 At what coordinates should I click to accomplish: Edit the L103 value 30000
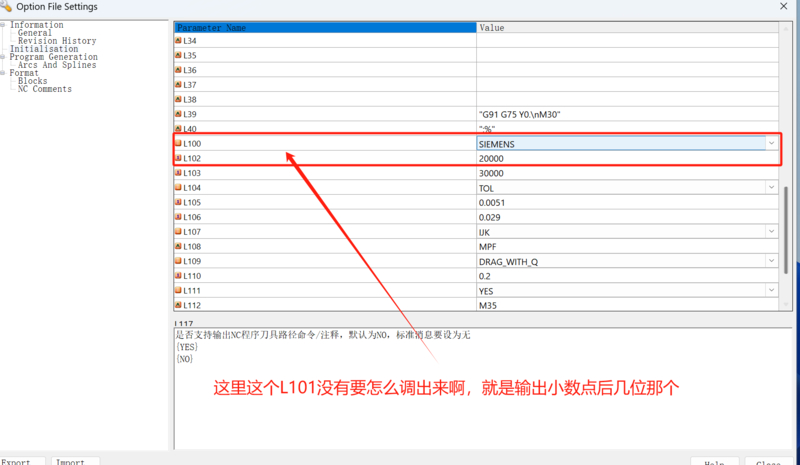pyautogui.click(x=628, y=173)
